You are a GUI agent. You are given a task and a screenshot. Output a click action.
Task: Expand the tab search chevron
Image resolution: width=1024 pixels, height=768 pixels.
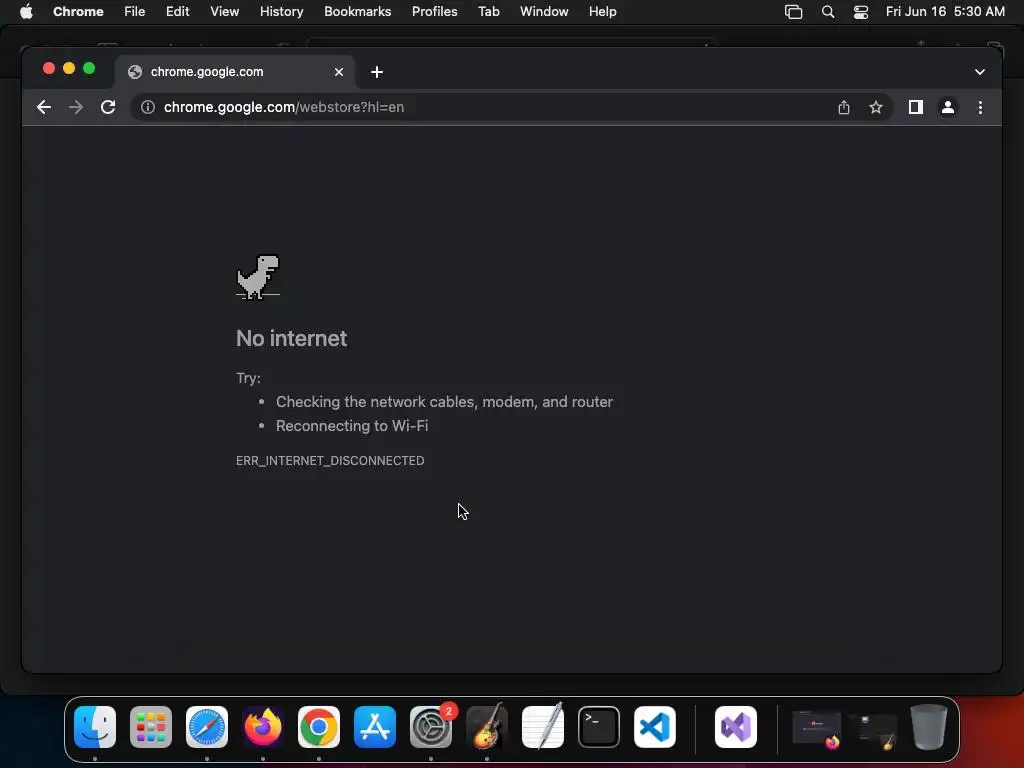pos(980,72)
